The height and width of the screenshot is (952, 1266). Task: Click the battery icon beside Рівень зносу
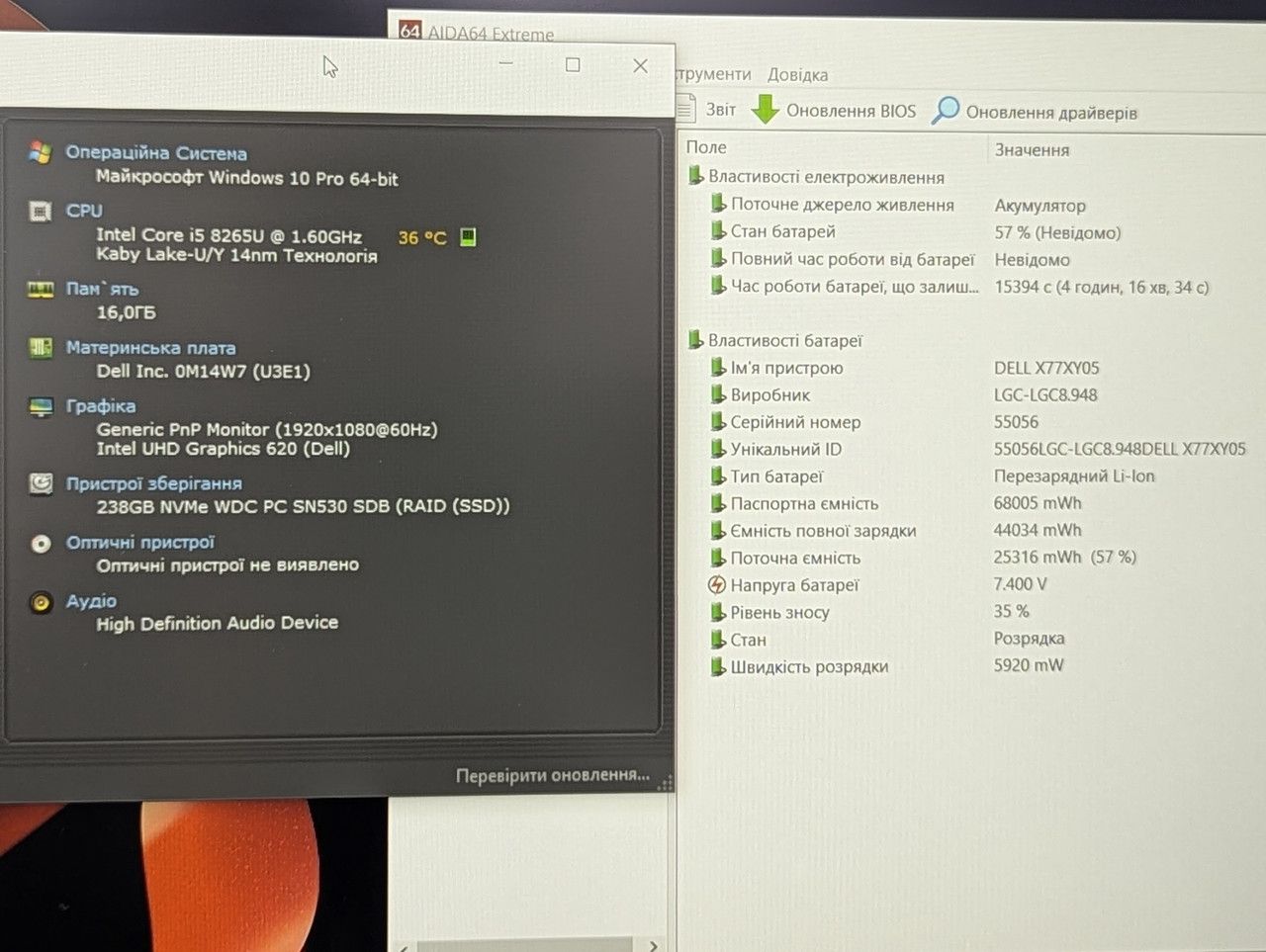click(718, 612)
